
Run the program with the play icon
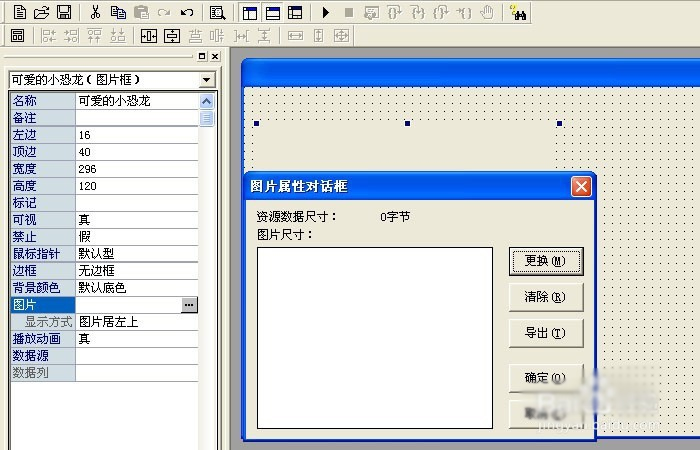tap(326, 13)
